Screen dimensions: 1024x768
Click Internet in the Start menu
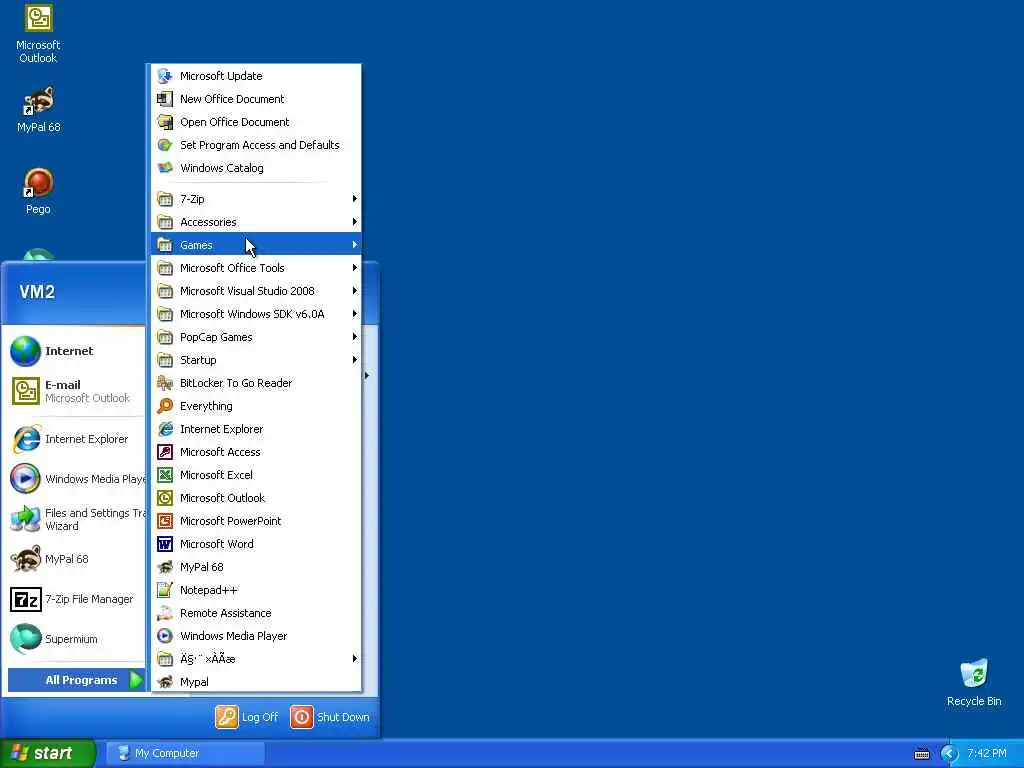point(76,351)
